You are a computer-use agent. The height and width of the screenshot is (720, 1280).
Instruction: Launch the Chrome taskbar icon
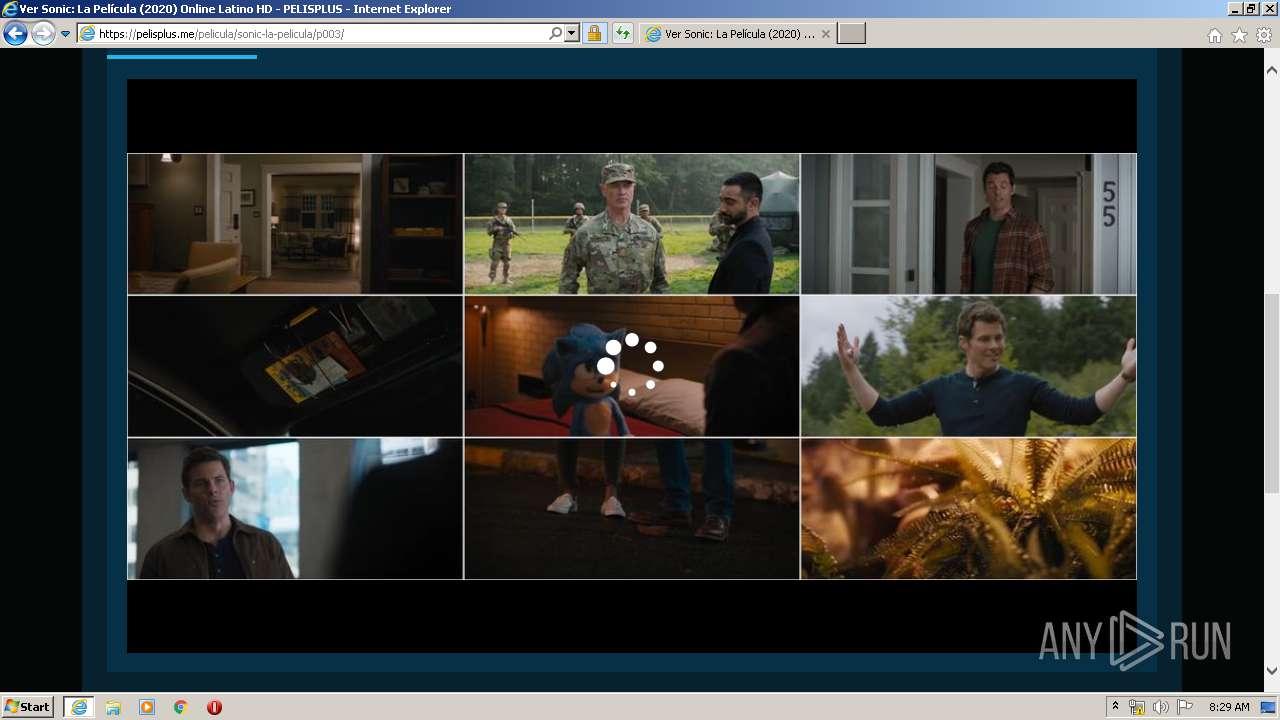tap(181, 707)
